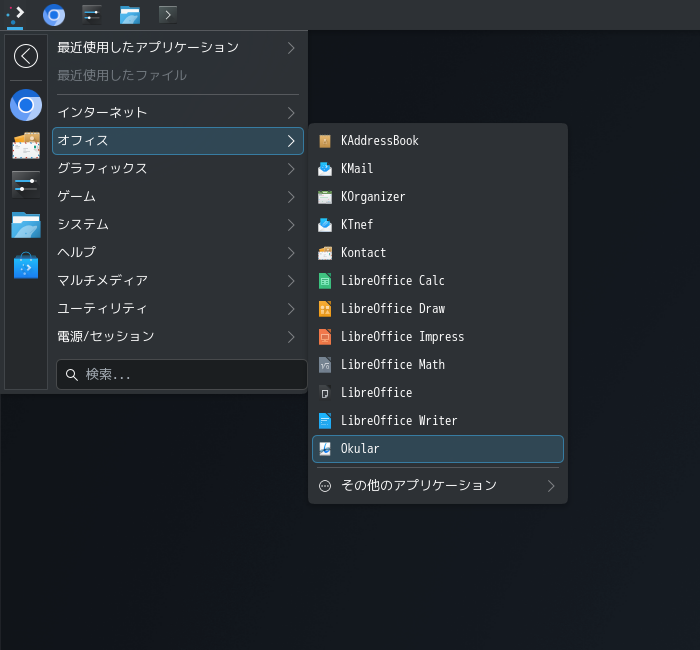The height and width of the screenshot is (650, 700).
Task: Launch LibreOffice Calc
Action: point(438,281)
